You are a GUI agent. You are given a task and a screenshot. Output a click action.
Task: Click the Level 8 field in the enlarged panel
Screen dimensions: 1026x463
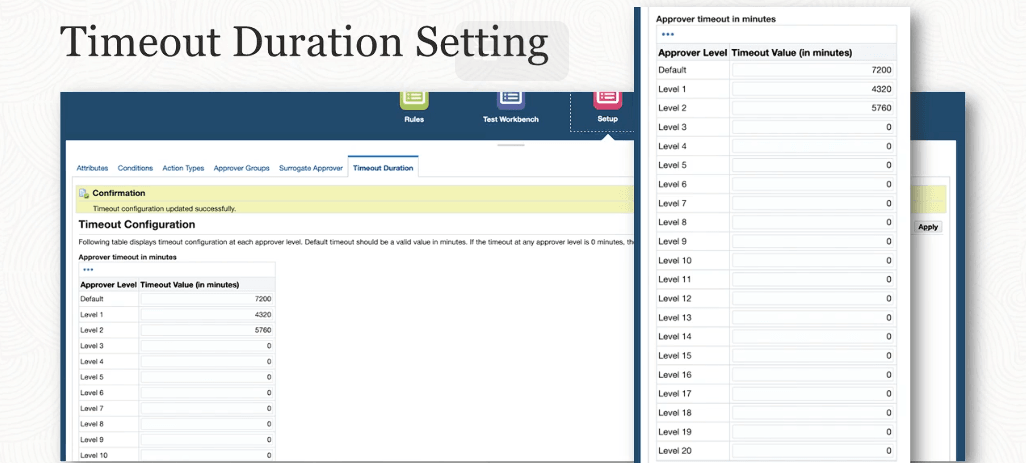(813, 222)
